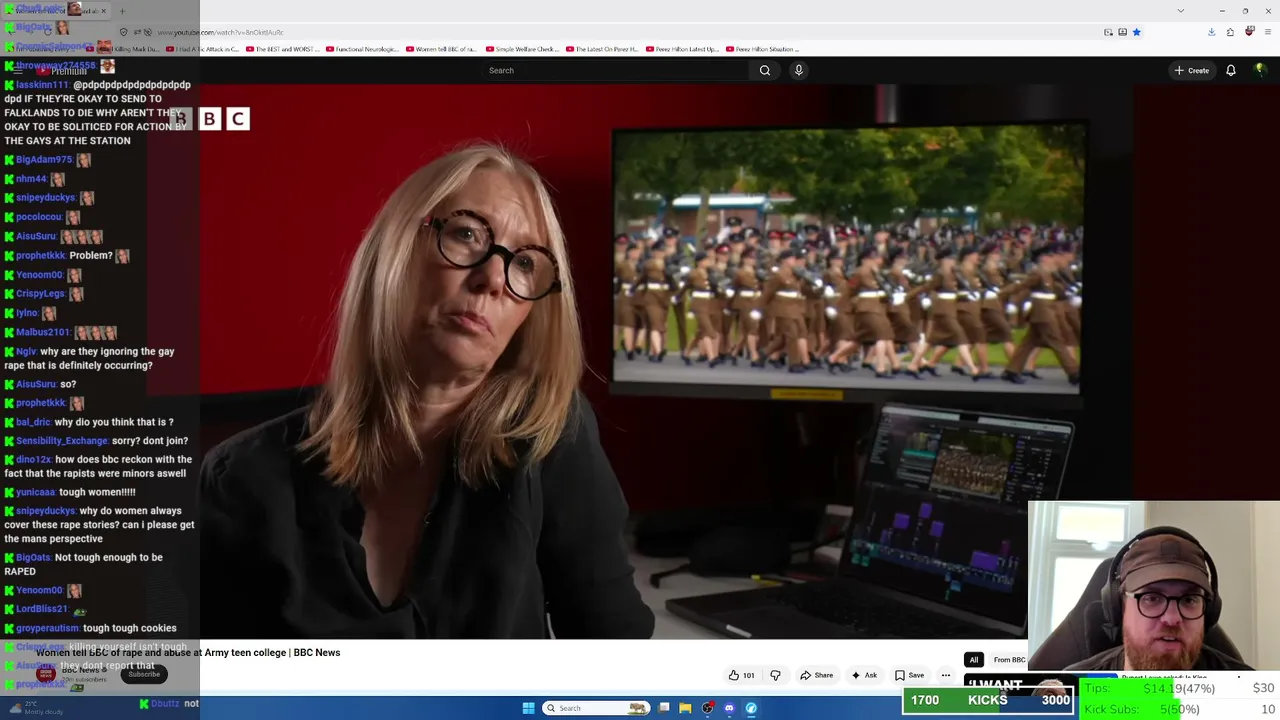Select the All filter chip

coord(973,660)
